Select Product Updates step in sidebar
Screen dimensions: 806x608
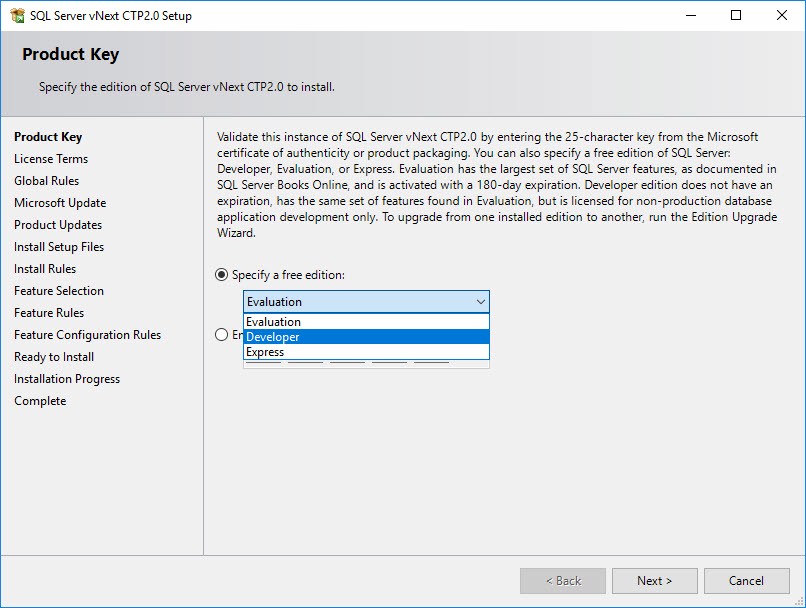[58, 225]
